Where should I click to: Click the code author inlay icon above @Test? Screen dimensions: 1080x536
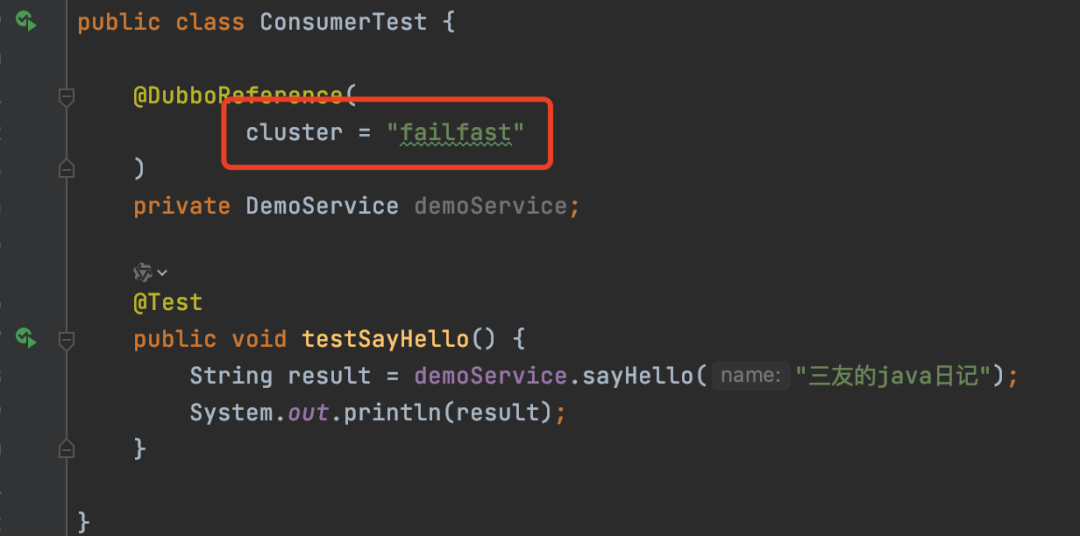point(143,273)
